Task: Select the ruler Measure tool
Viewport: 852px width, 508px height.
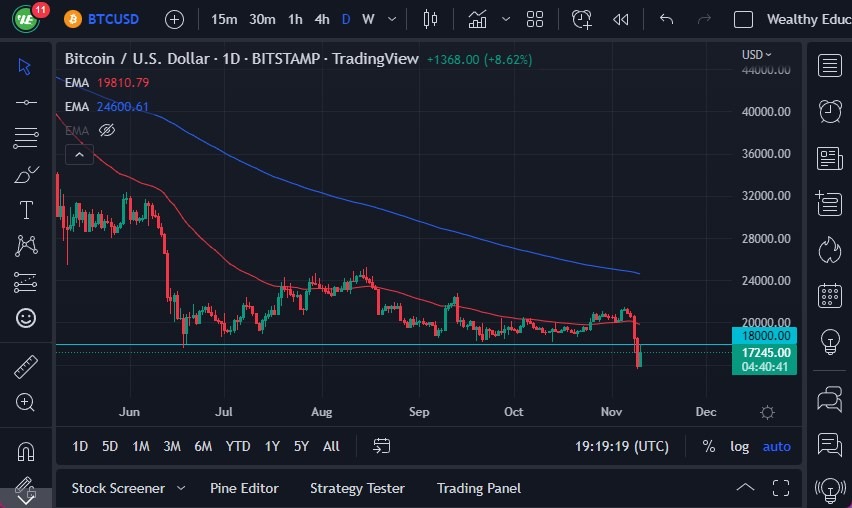Action: coord(26,367)
